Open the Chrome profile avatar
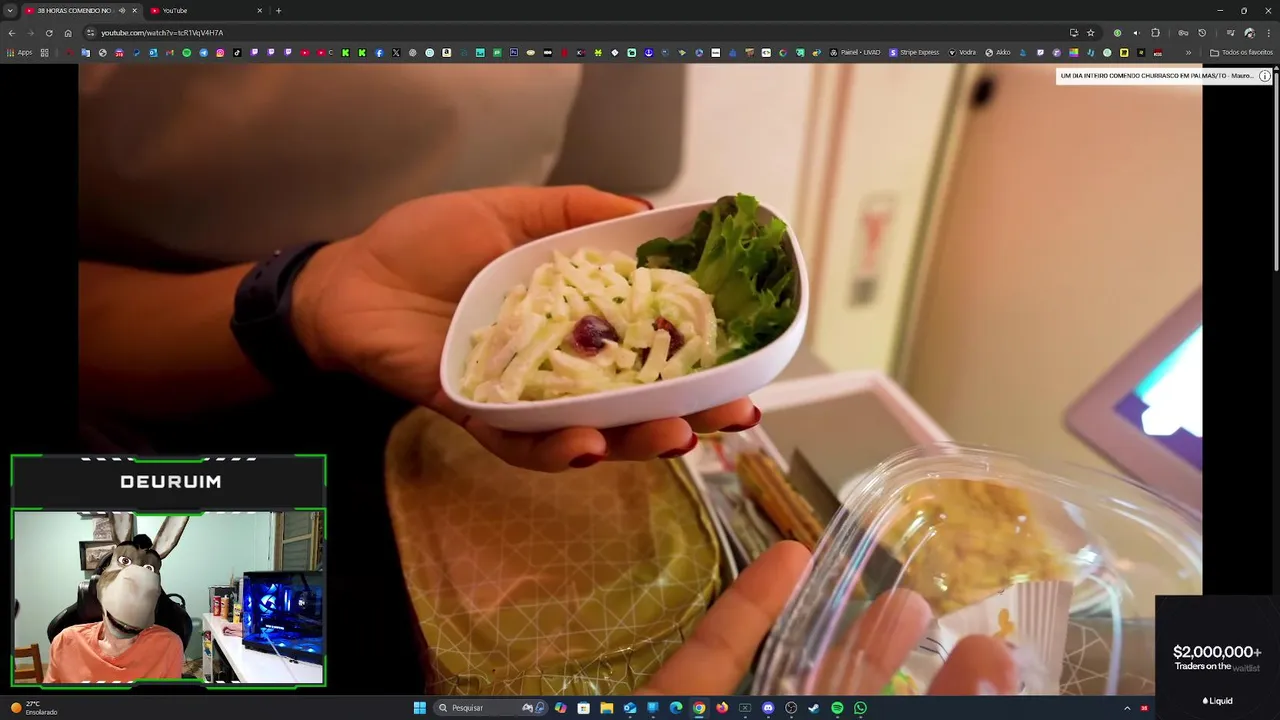 [x=1249, y=33]
